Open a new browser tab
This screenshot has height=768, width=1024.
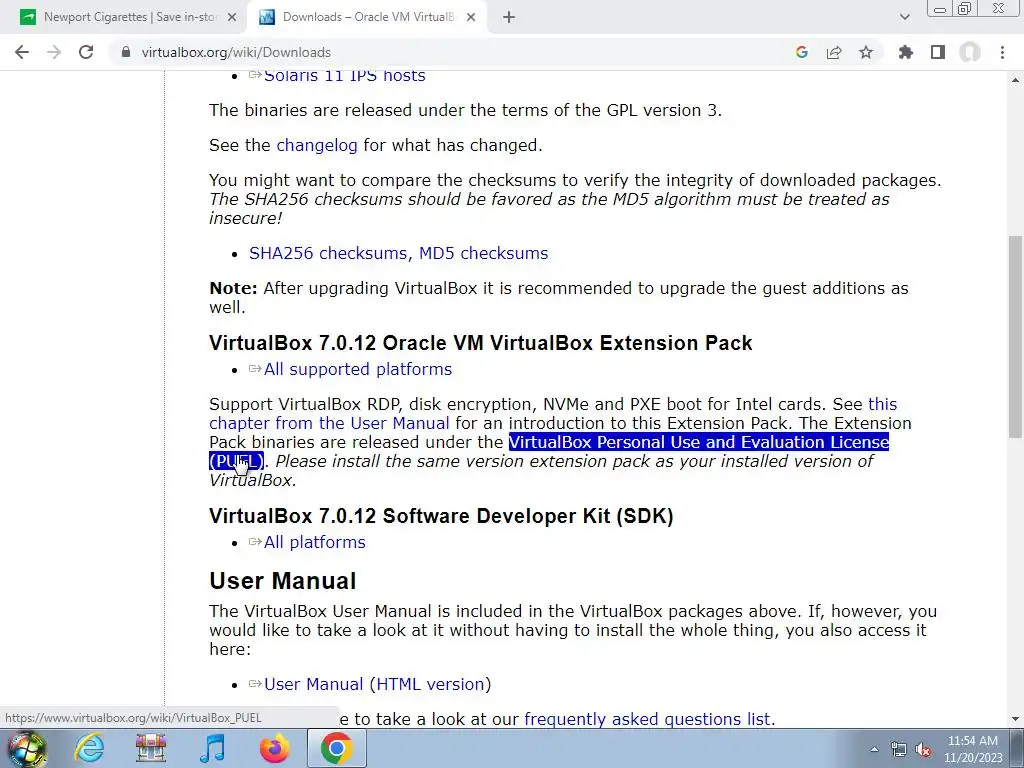pos(509,18)
